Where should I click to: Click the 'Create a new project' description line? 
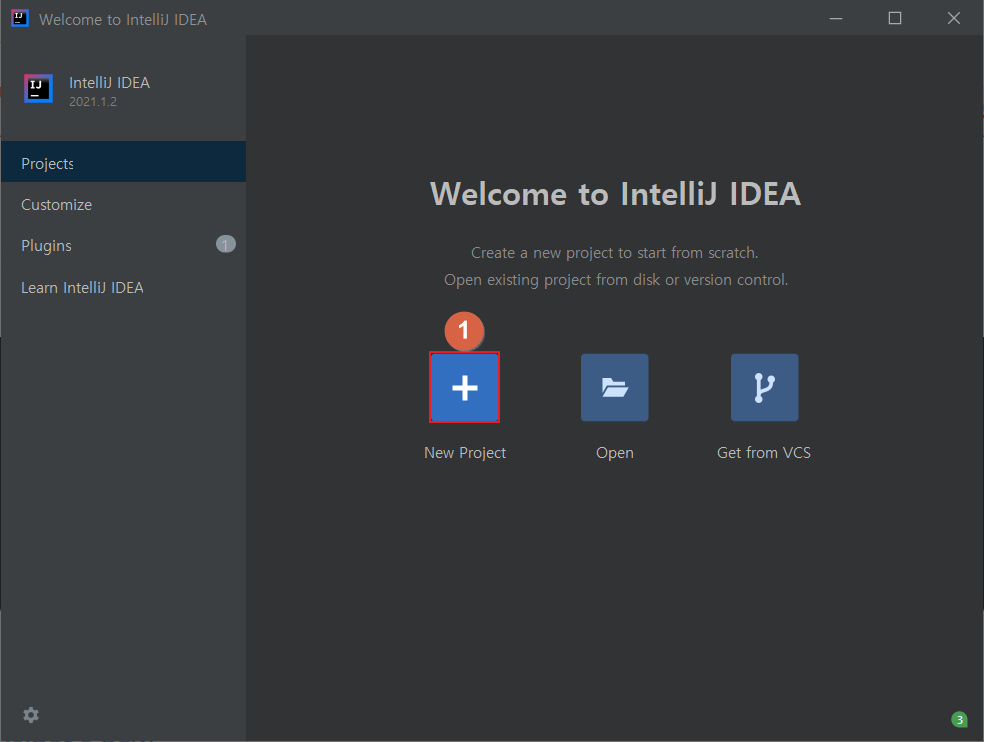tap(614, 253)
